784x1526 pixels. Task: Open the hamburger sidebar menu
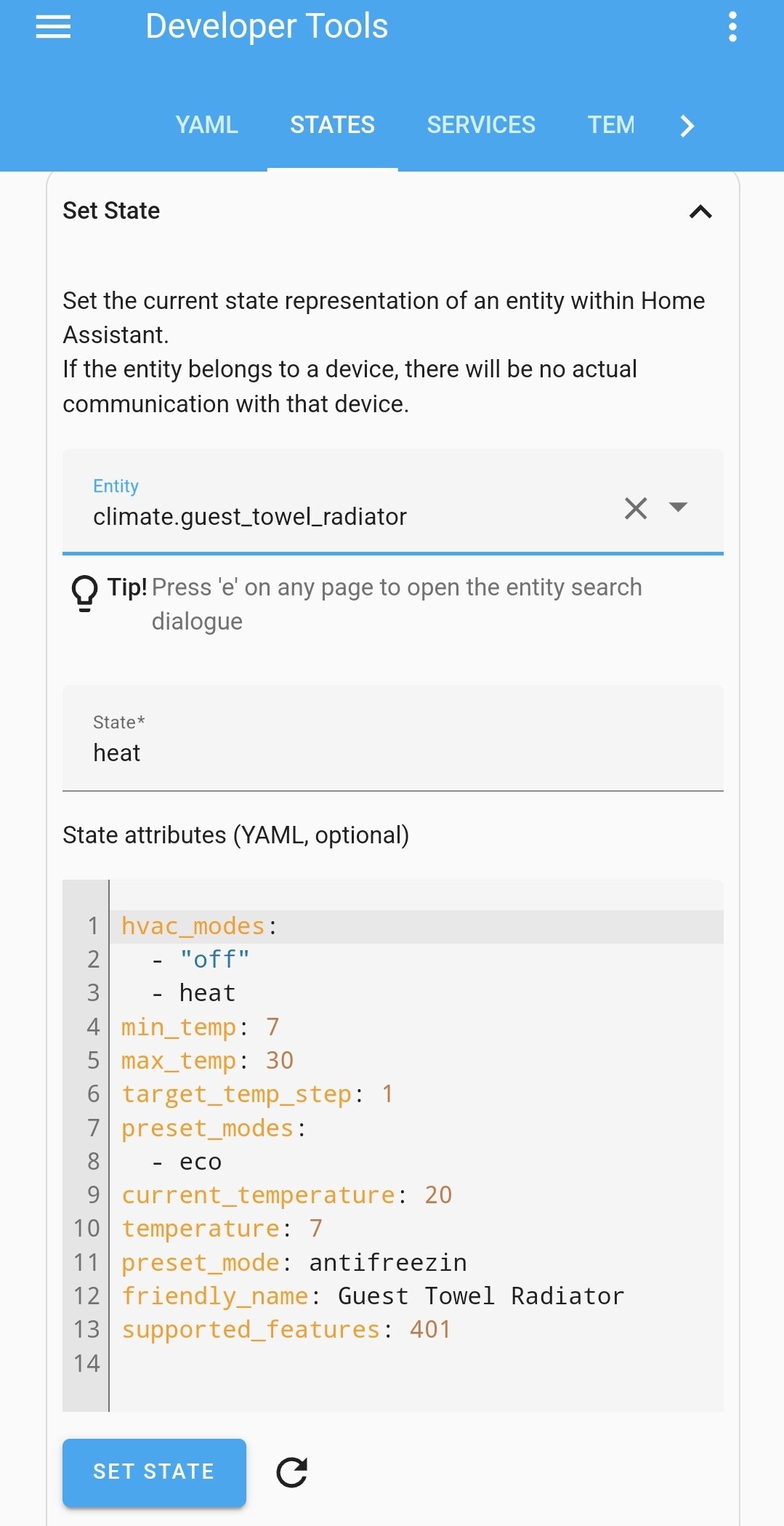[x=53, y=27]
